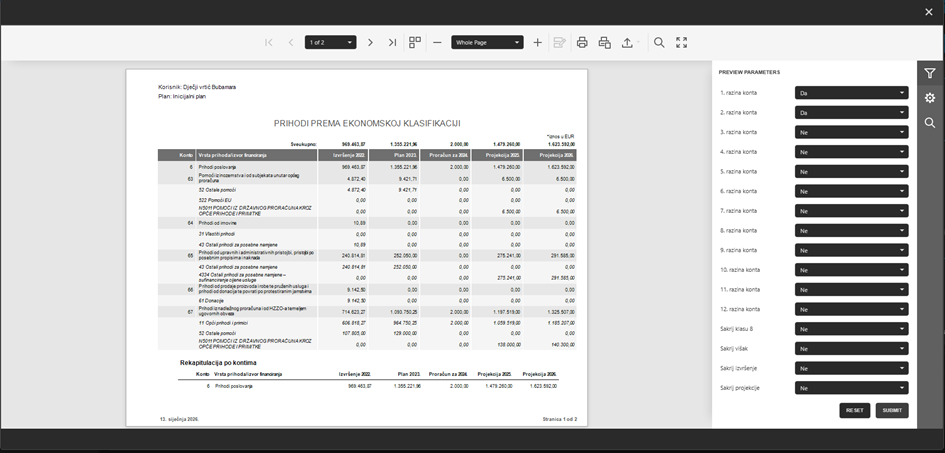Open the filter parameters tab in sidebar
Viewport: 945px width, 453px height.
(930, 73)
